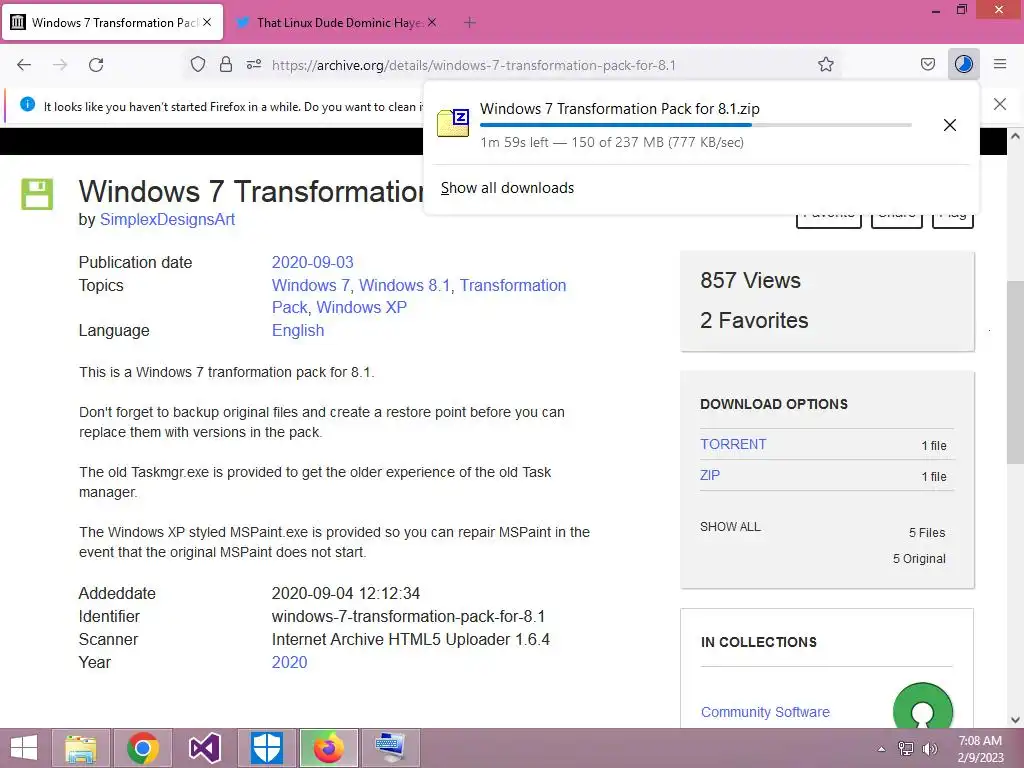Click Internet Archive HTML5 Uploader 1.6.4 text
The width and height of the screenshot is (1024, 768).
tap(411, 639)
